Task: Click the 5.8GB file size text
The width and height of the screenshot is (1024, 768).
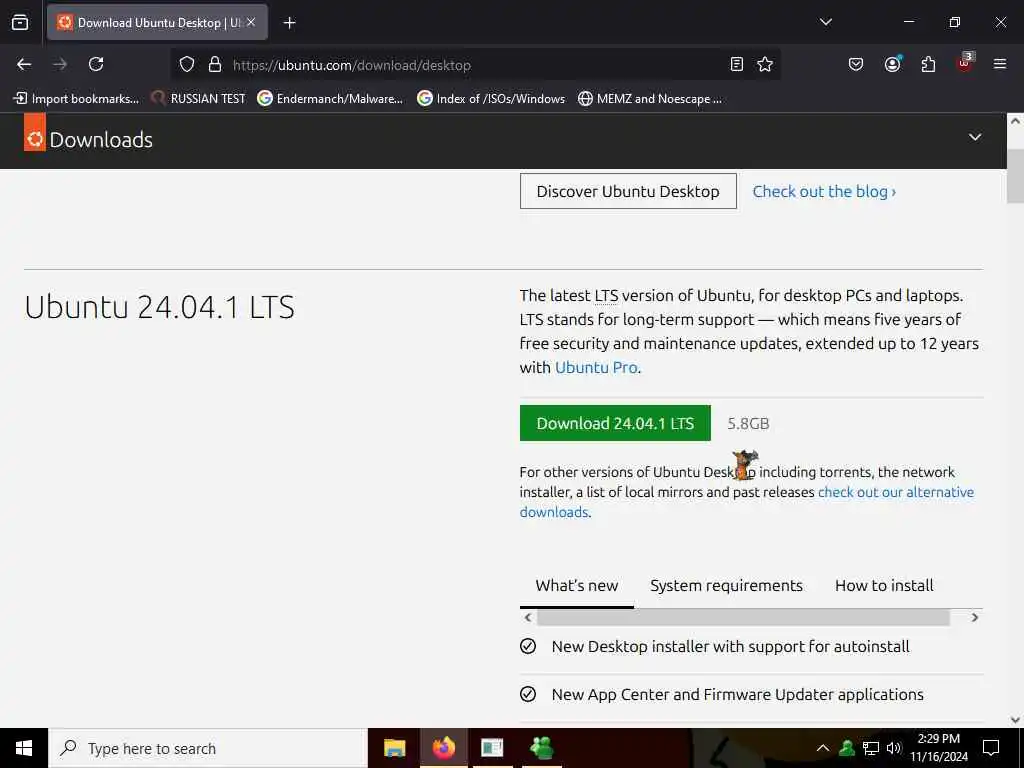Action: [x=748, y=424]
